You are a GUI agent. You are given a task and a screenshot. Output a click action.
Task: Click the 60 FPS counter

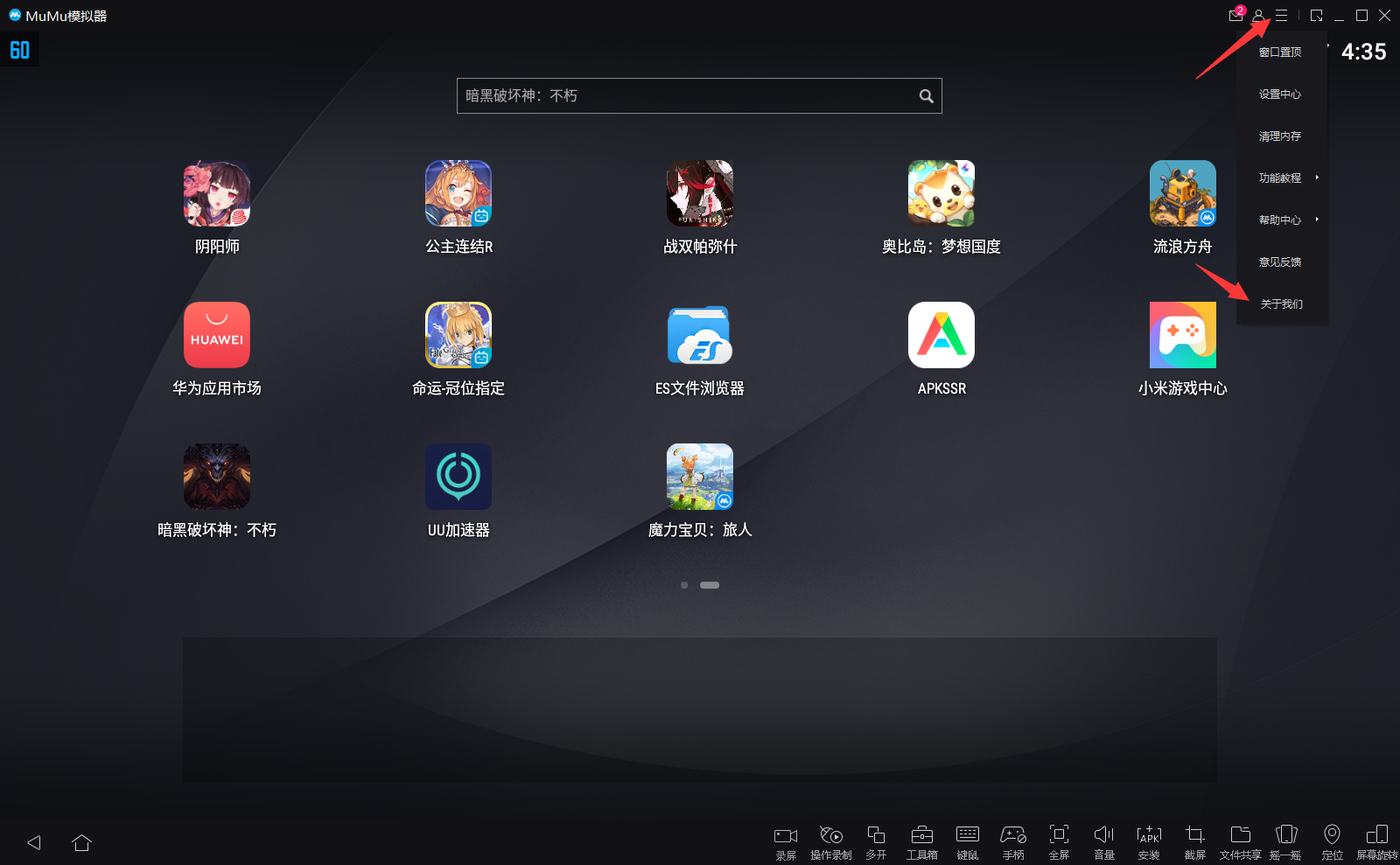coord(19,50)
